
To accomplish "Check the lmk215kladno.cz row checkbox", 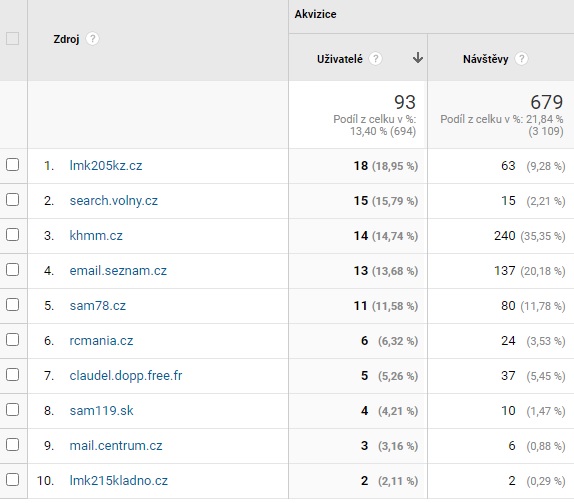I will pos(12,480).
